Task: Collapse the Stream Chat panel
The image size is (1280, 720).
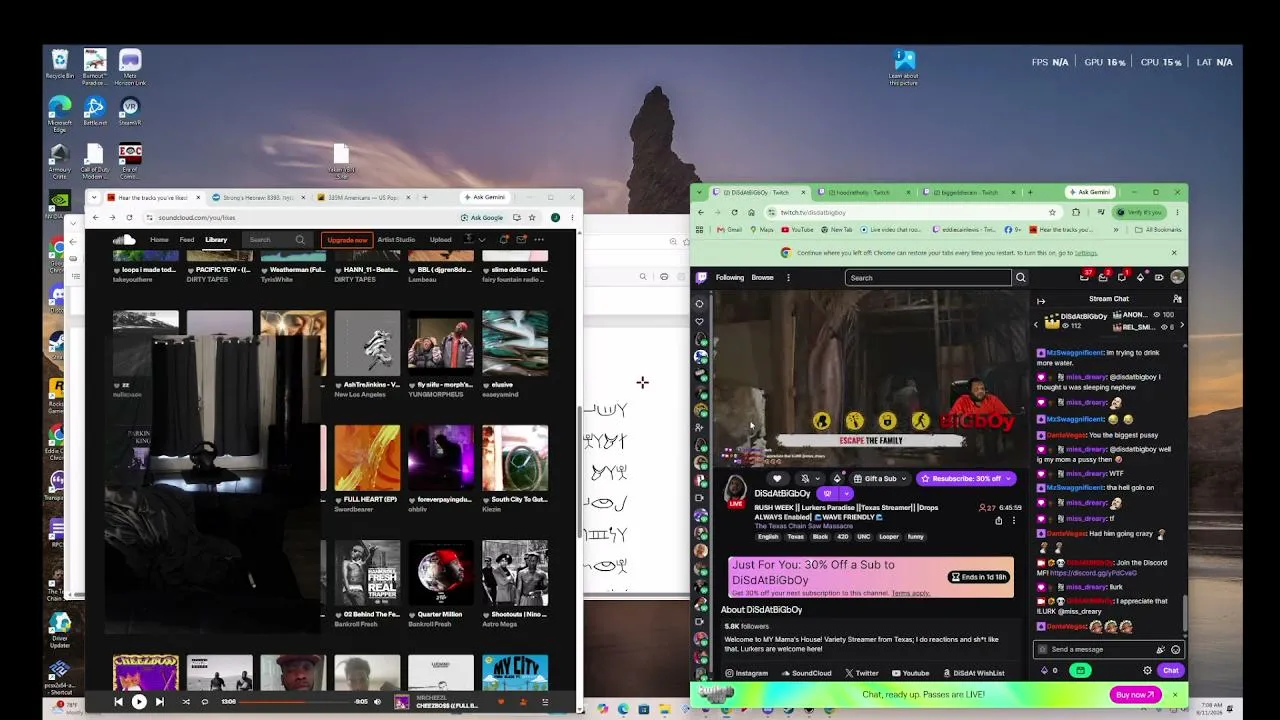Action: coord(1041,300)
